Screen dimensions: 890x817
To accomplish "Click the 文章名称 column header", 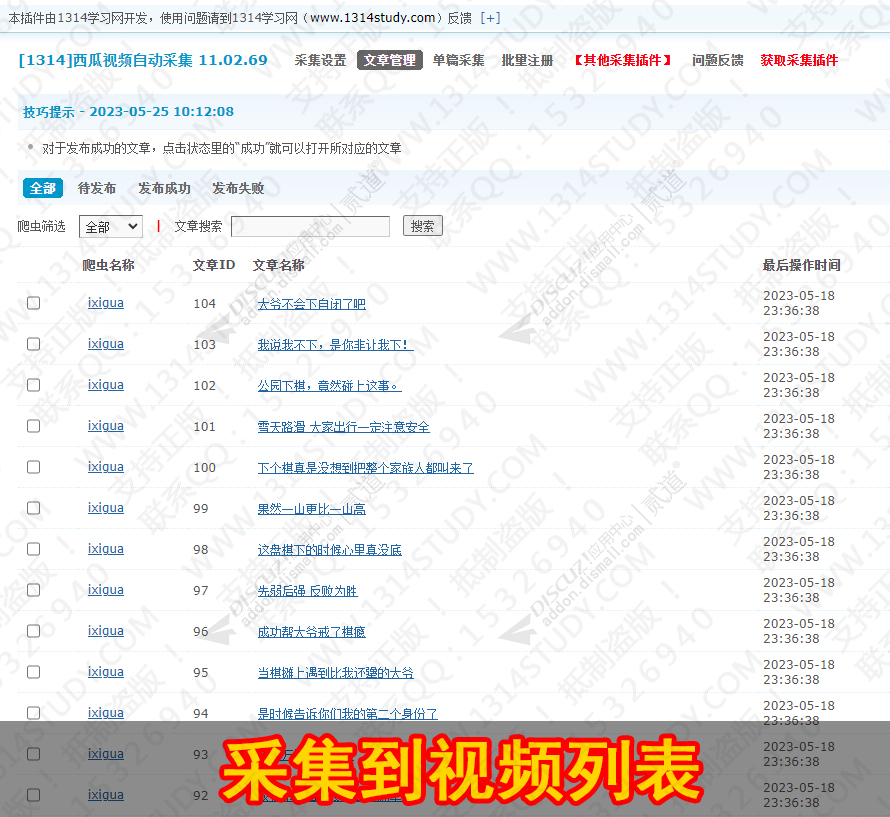I will 279,265.
